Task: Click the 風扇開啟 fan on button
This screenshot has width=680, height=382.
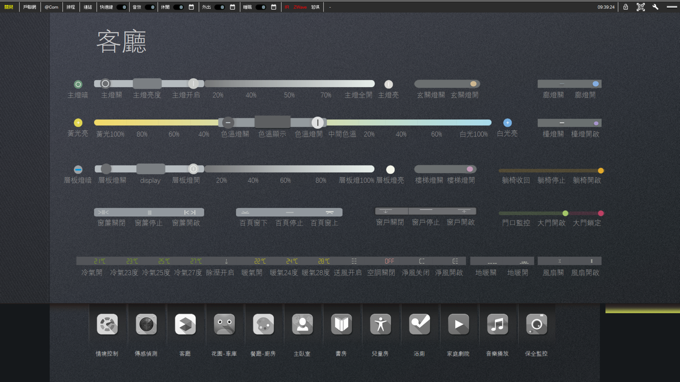Action: tap(592, 261)
